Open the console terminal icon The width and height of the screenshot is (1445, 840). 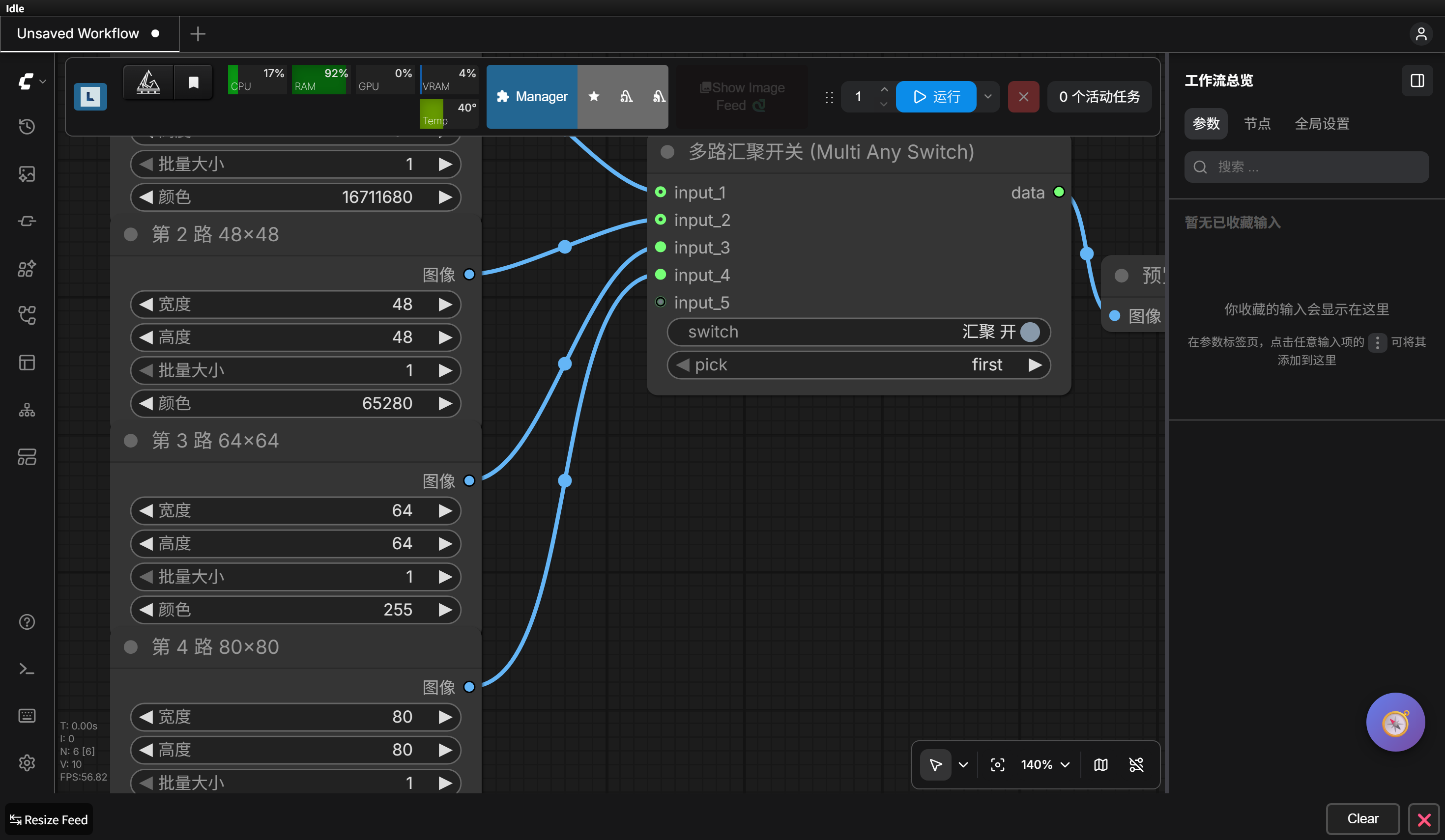point(27,669)
